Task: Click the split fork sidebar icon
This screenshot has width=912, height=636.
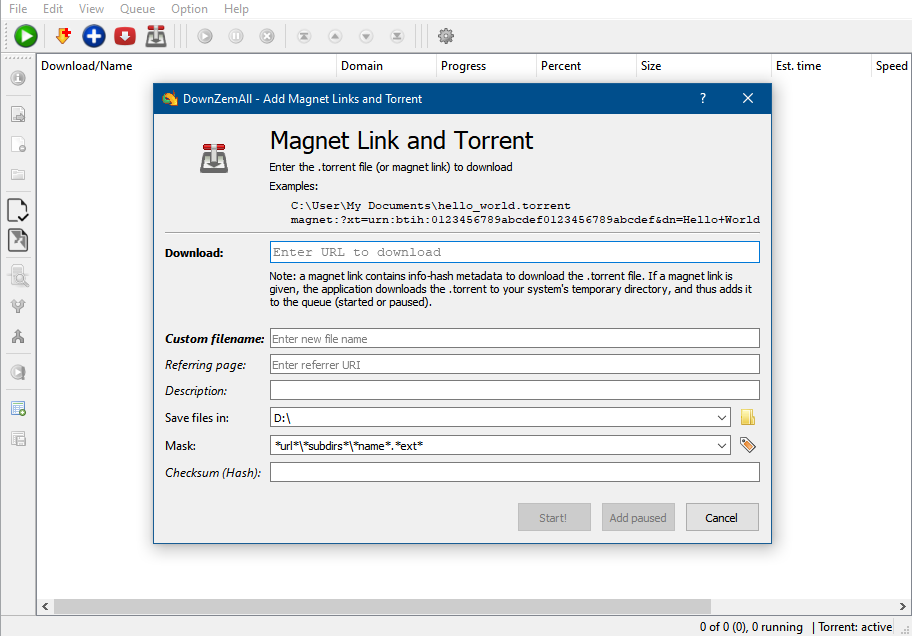Action: [18, 306]
